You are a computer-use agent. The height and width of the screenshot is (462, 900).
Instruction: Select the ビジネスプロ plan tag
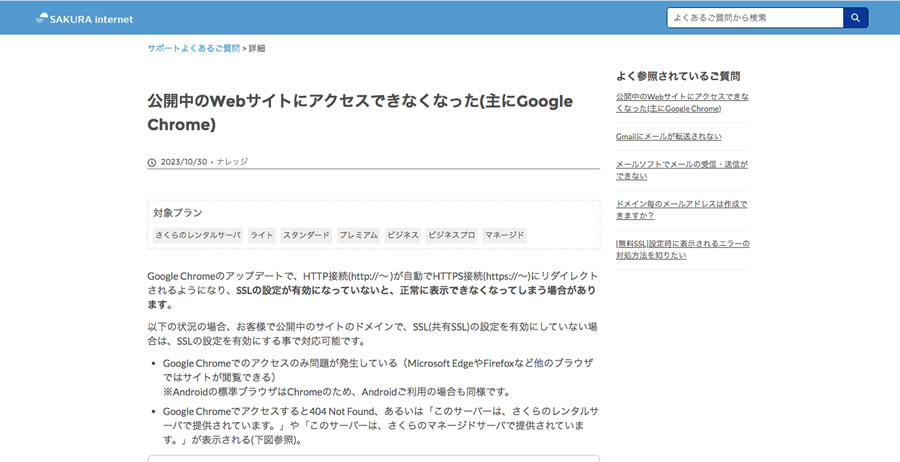point(452,235)
